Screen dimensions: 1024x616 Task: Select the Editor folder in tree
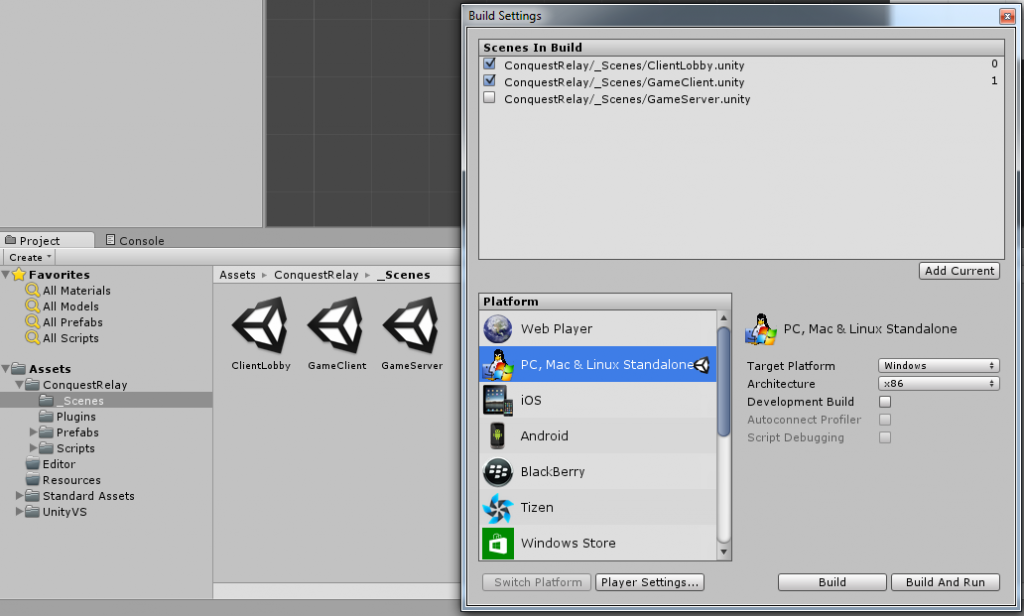(x=59, y=464)
